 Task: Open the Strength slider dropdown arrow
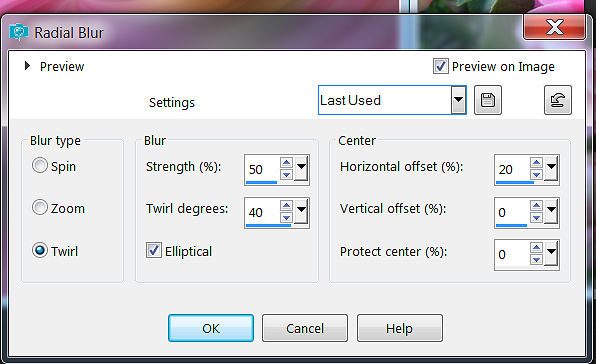coord(301,168)
